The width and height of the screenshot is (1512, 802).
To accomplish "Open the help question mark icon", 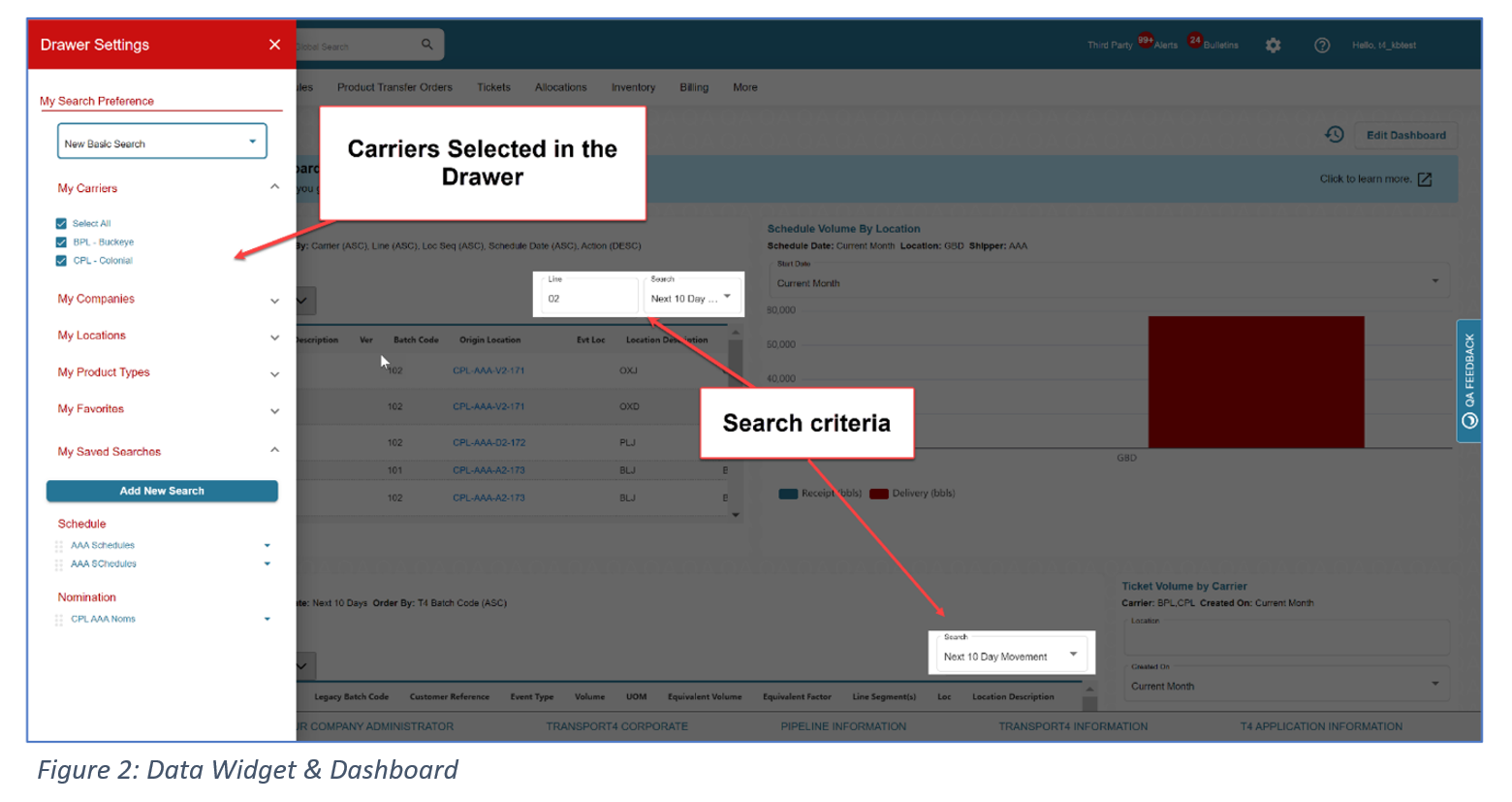I will pyautogui.click(x=1321, y=46).
